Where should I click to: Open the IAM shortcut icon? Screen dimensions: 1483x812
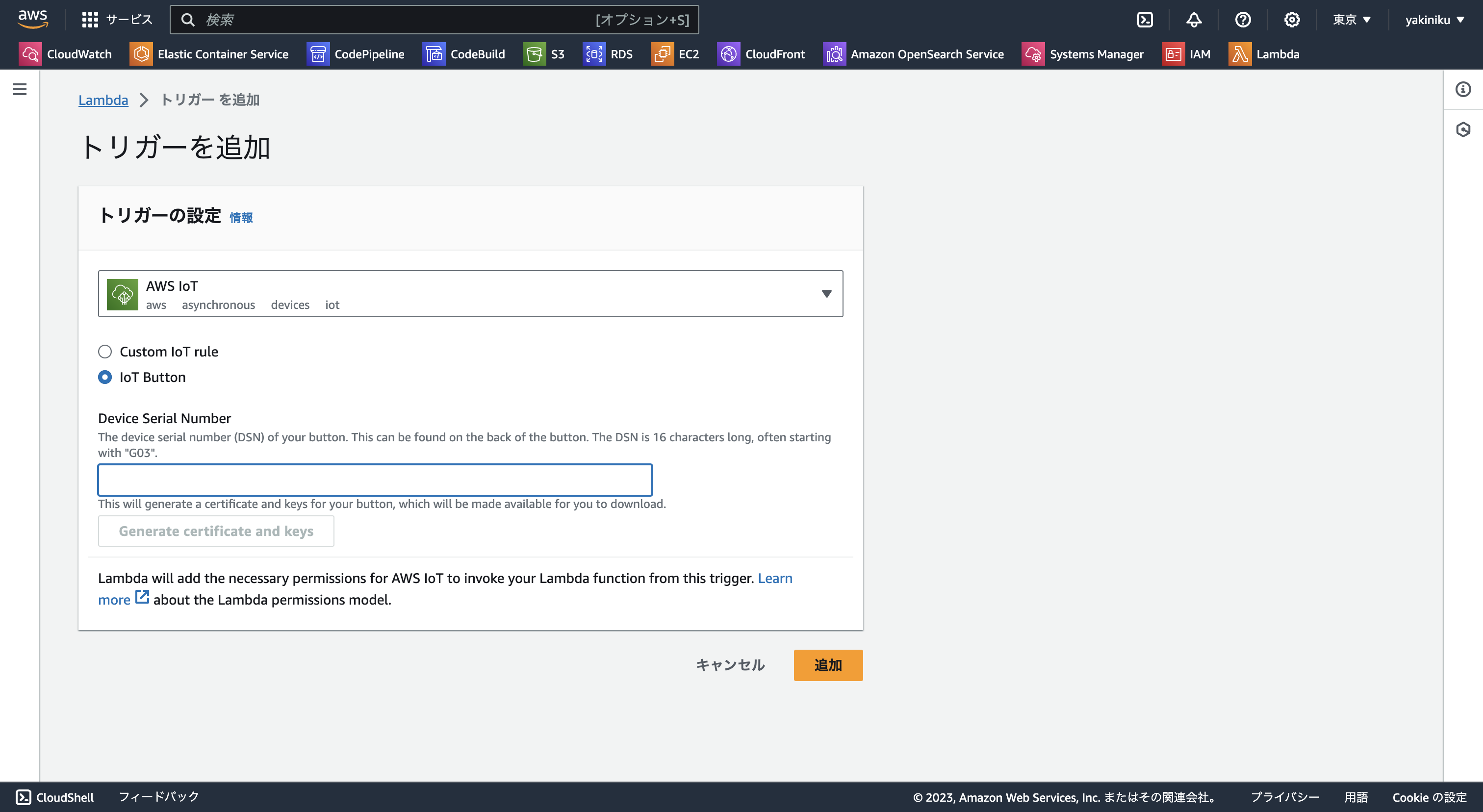[1173, 54]
